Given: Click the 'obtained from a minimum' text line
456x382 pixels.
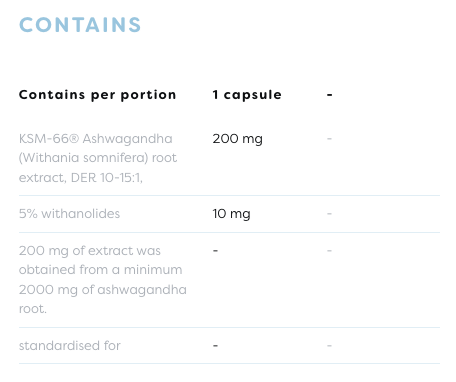Looking at the screenshot, I should click(x=101, y=270).
